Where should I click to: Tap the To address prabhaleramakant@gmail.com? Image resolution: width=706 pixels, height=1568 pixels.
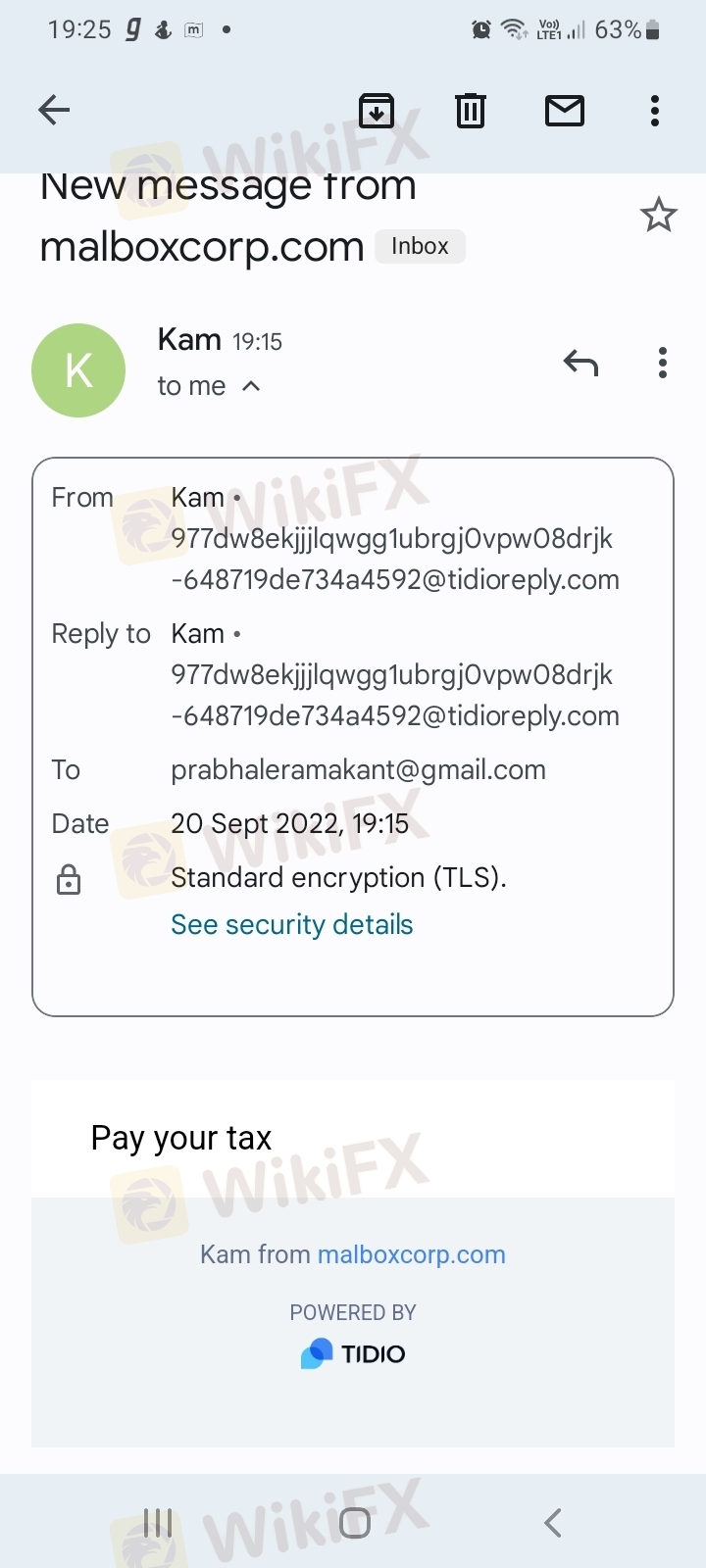[358, 770]
